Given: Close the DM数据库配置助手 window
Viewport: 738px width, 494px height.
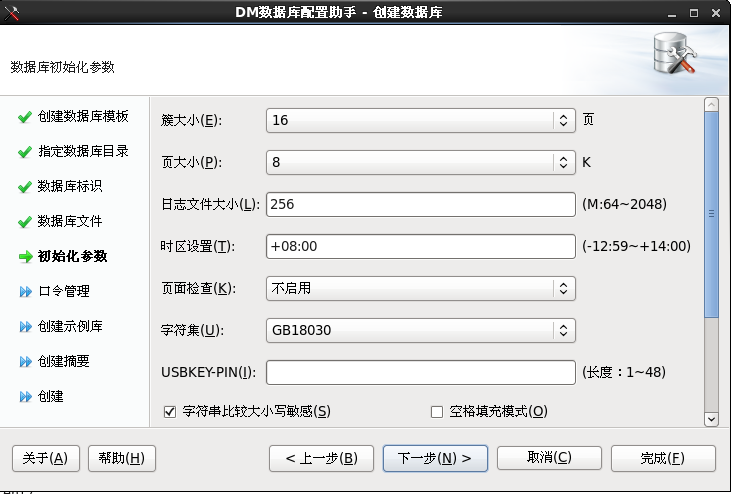Looking at the screenshot, I should 716,13.
